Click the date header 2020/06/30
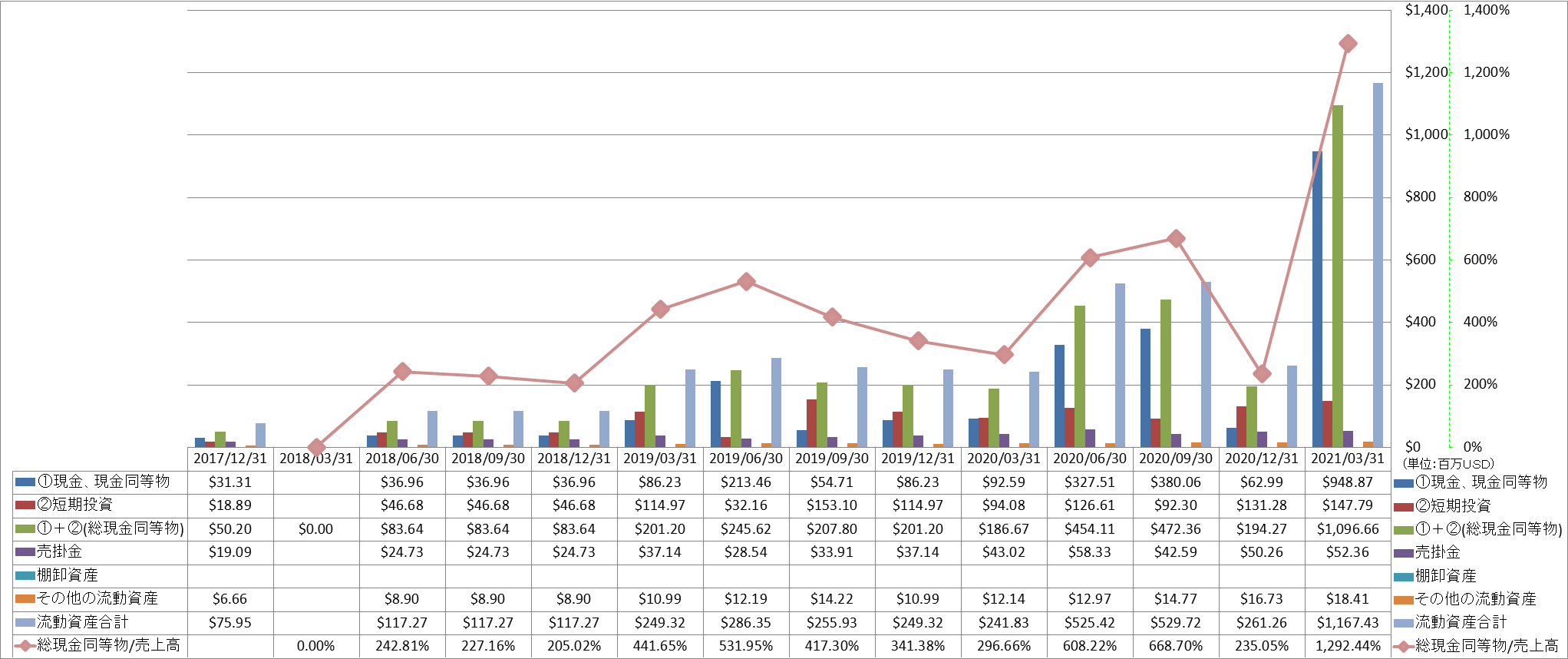 click(1090, 459)
